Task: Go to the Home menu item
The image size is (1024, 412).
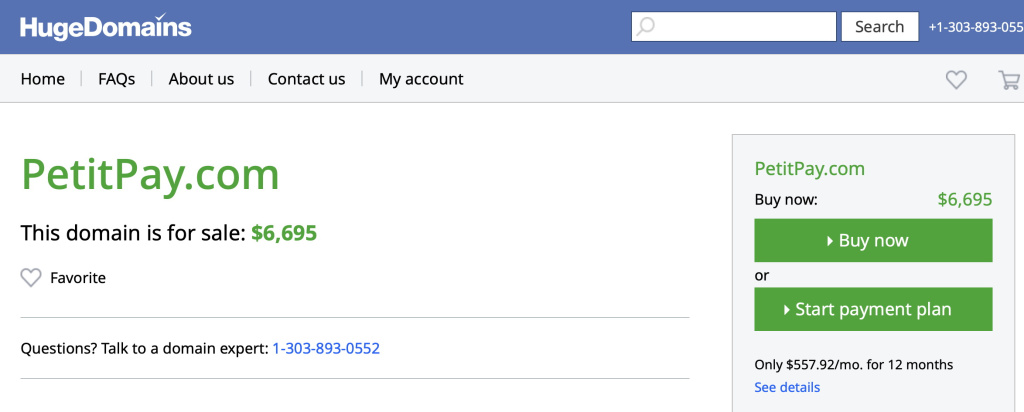Action: pos(42,79)
